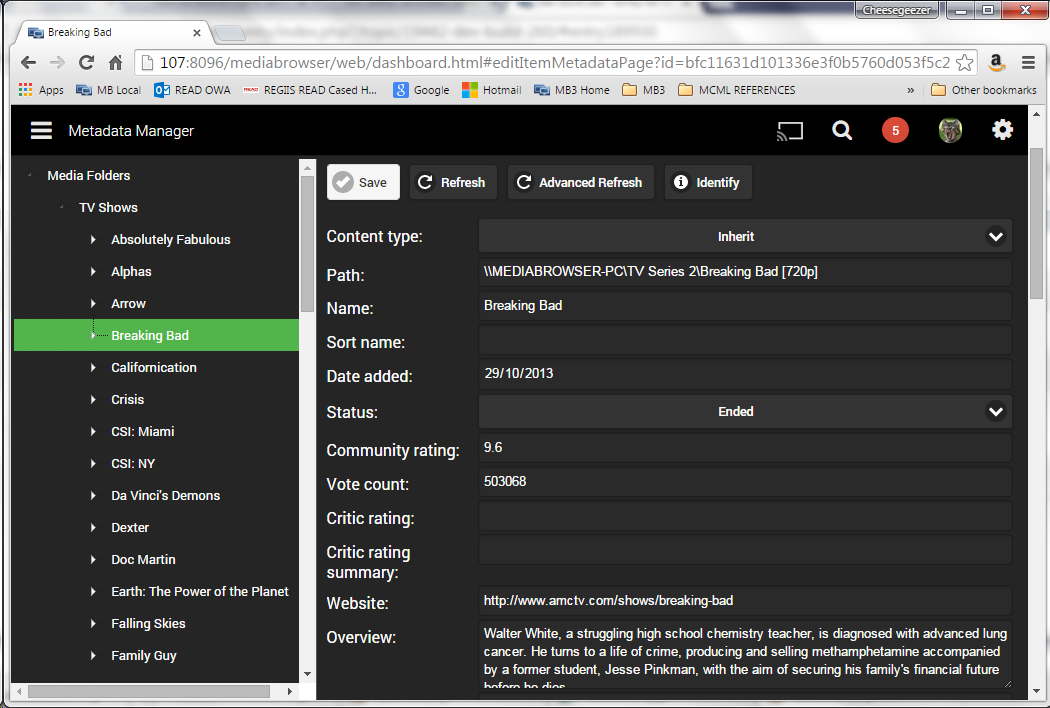The width and height of the screenshot is (1050, 708).
Task: Click the user avatar picture
Action: (x=949, y=131)
